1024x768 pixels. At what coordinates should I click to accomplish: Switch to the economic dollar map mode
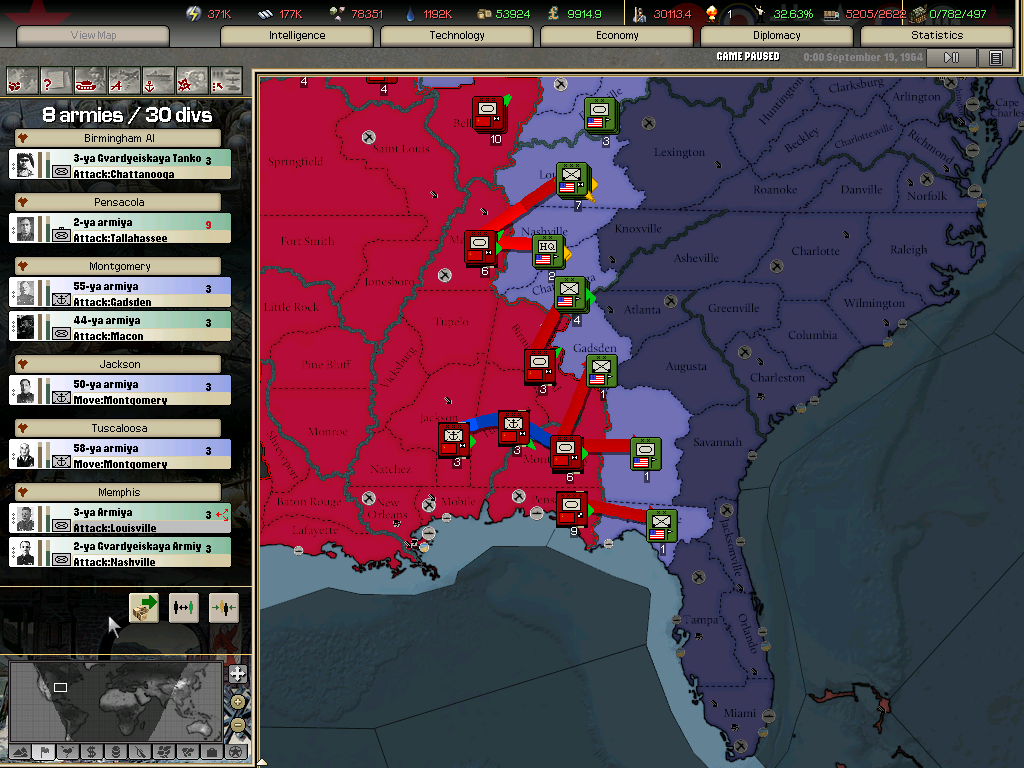pos(91,751)
